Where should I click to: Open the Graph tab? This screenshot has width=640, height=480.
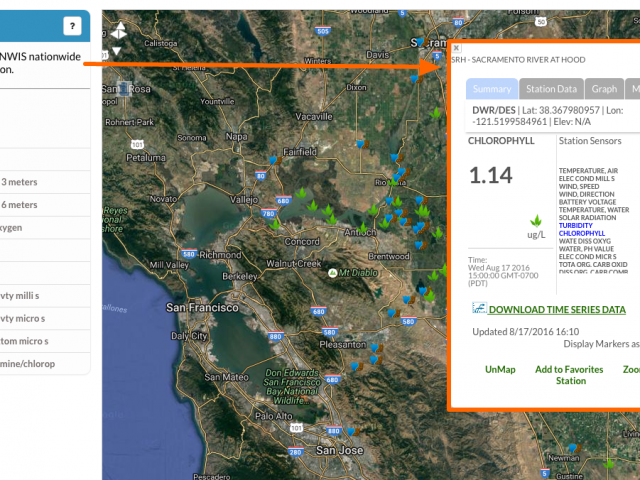pyautogui.click(x=604, y=89)
